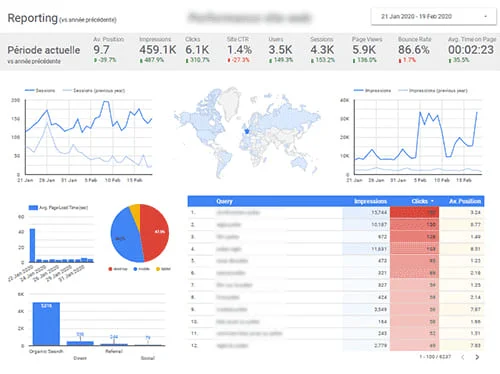Select the Direct bar in channel chart
500x374 pixels.
(80, 343)
